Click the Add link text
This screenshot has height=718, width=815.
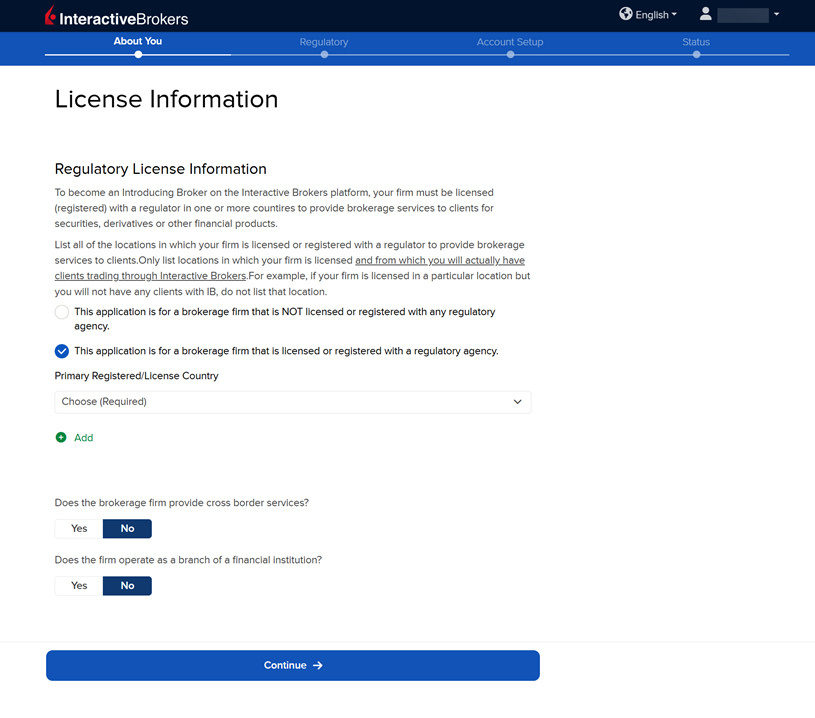pos(84,438)
